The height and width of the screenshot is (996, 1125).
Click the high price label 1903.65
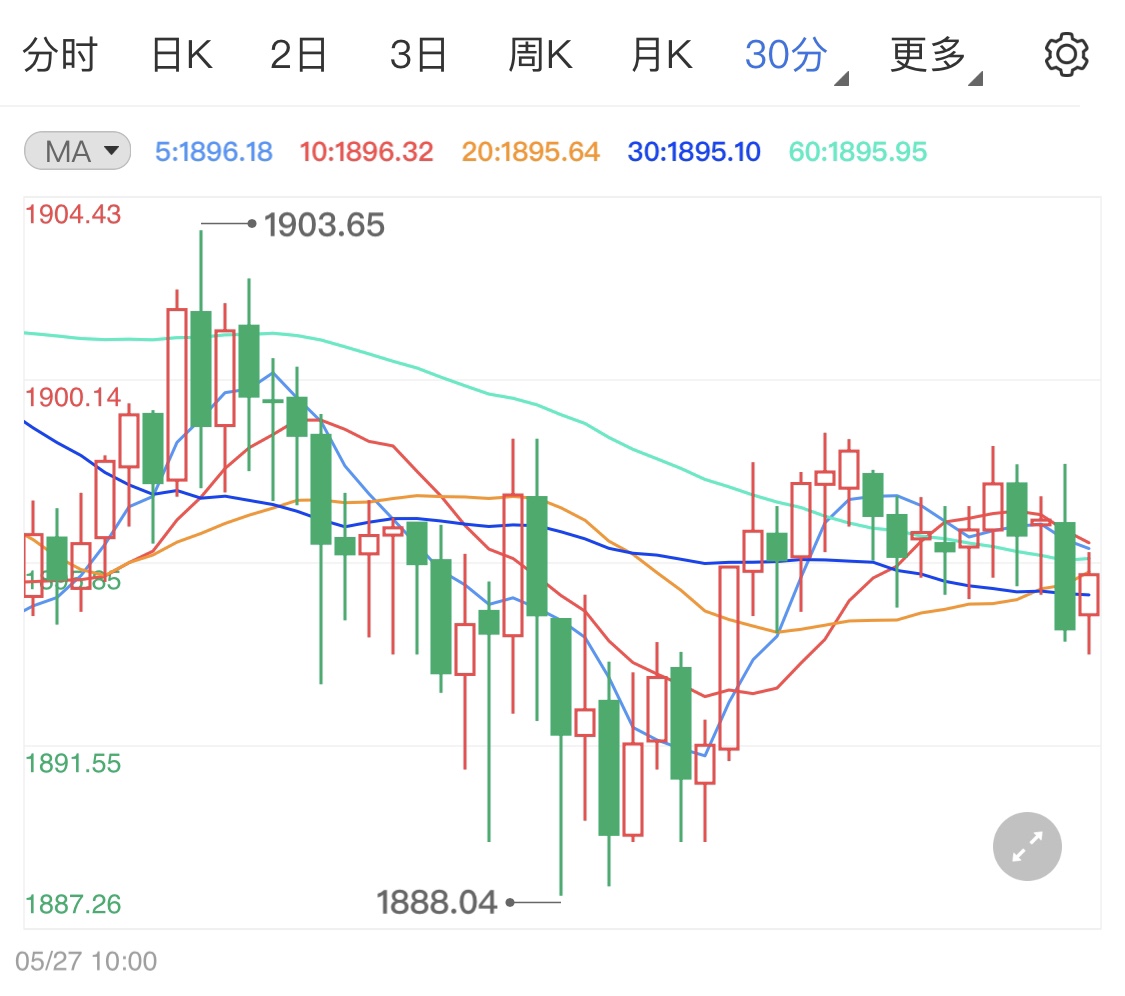coord(324,225)
